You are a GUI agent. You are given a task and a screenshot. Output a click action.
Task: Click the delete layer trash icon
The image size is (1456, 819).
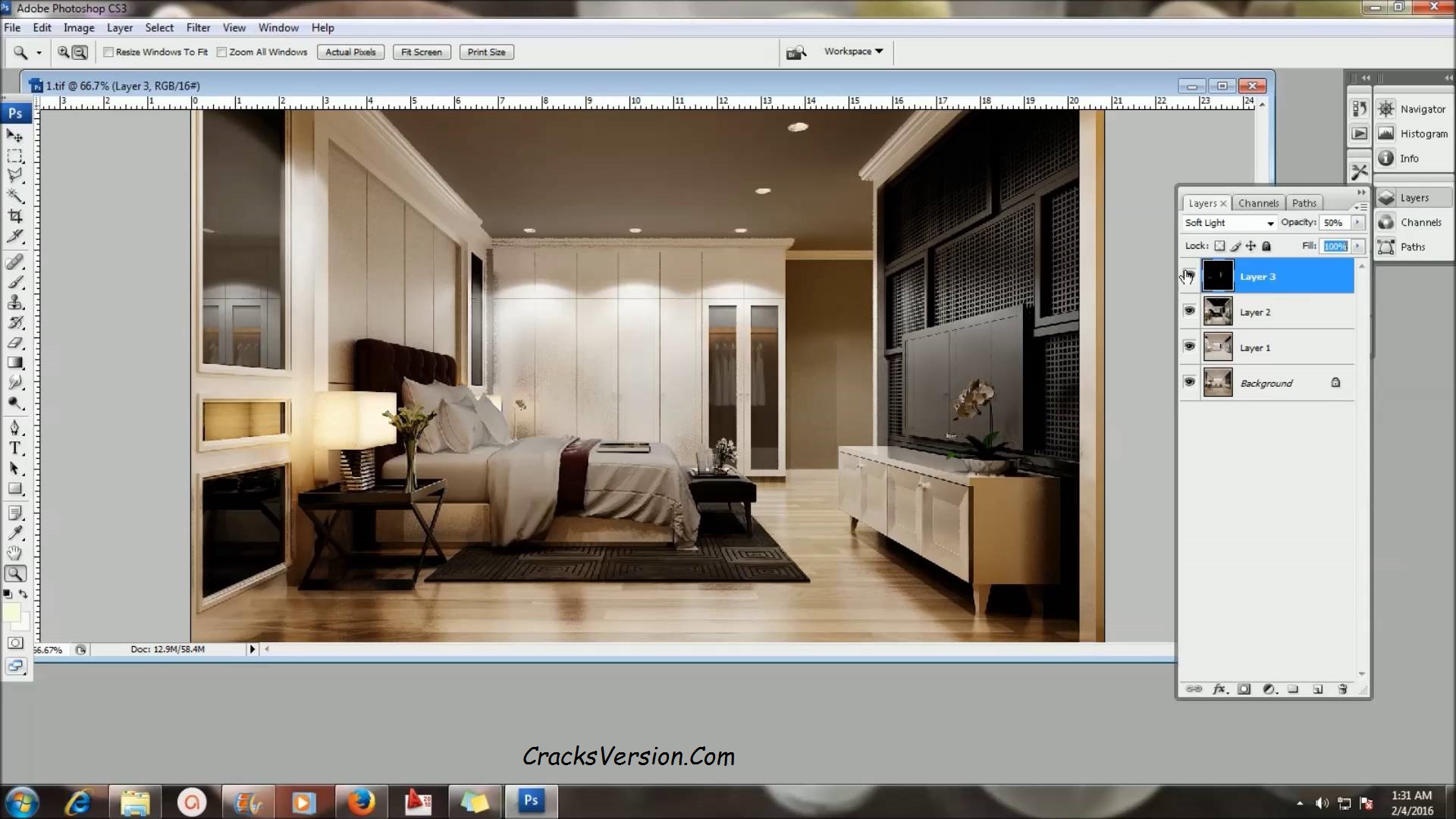tap(1342, 689)
